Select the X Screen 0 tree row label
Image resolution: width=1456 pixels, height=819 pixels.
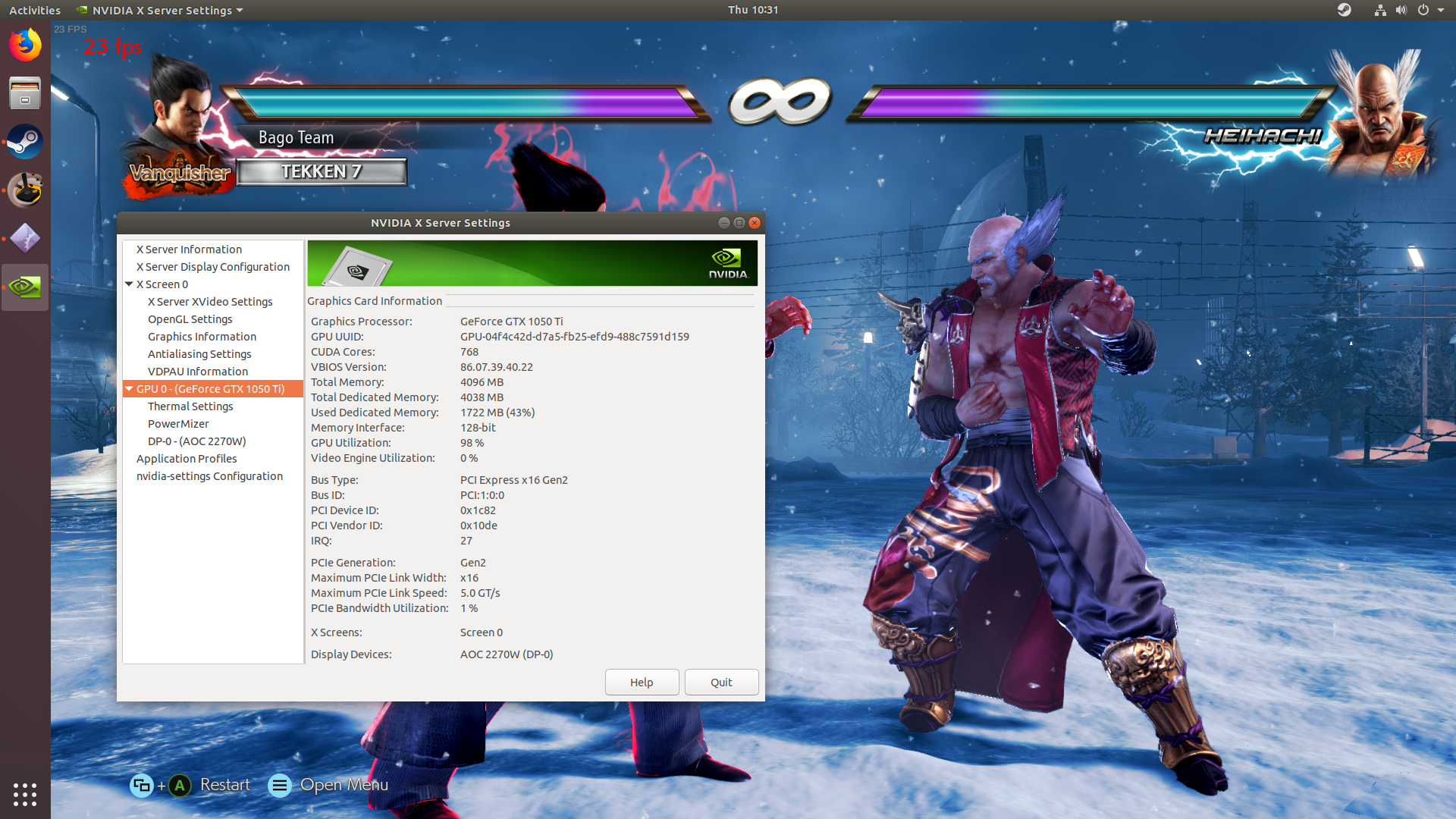click(x=162, y=284)
